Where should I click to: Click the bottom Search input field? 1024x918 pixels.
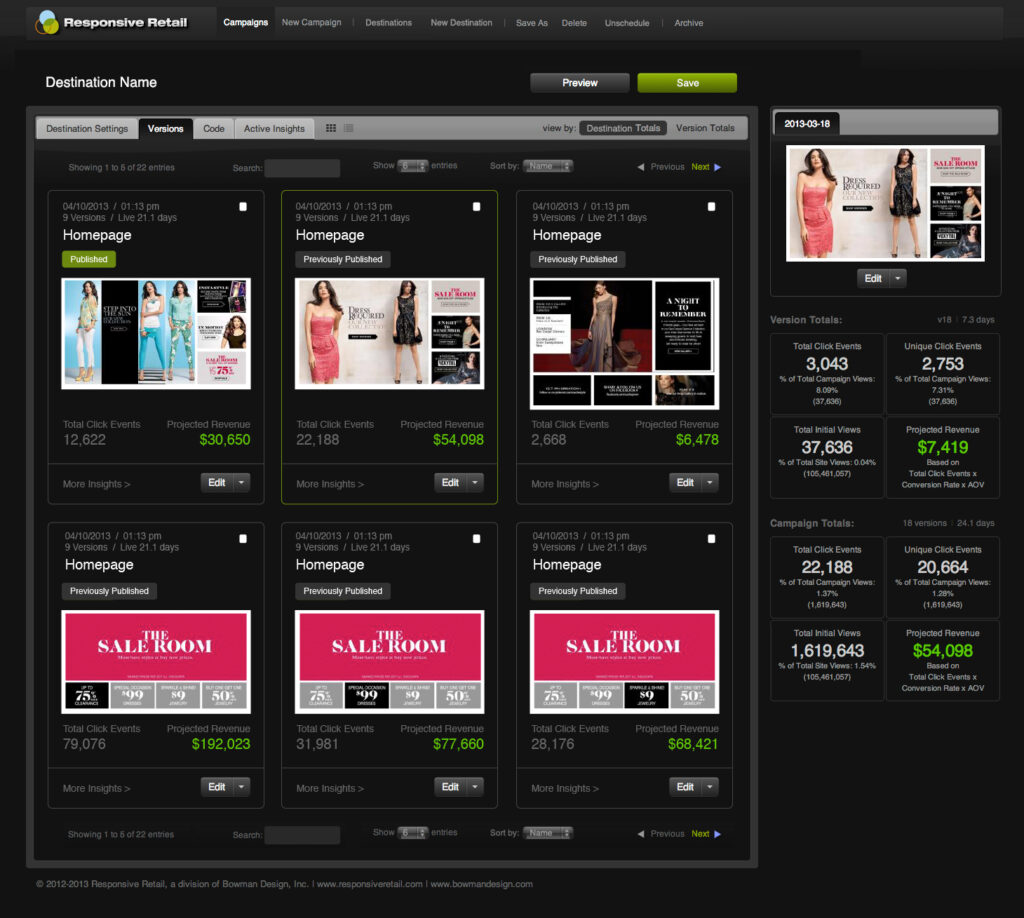(302, 834)
